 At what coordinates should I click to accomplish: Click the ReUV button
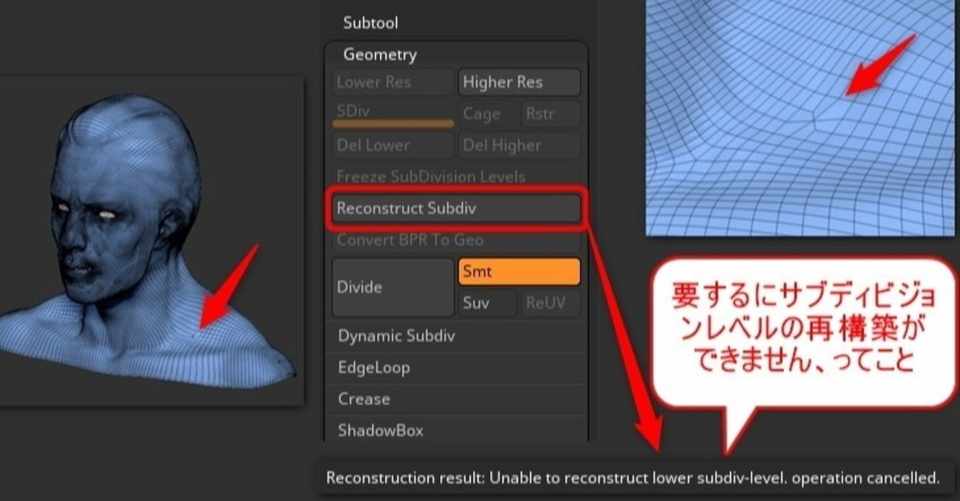(549, 303)
